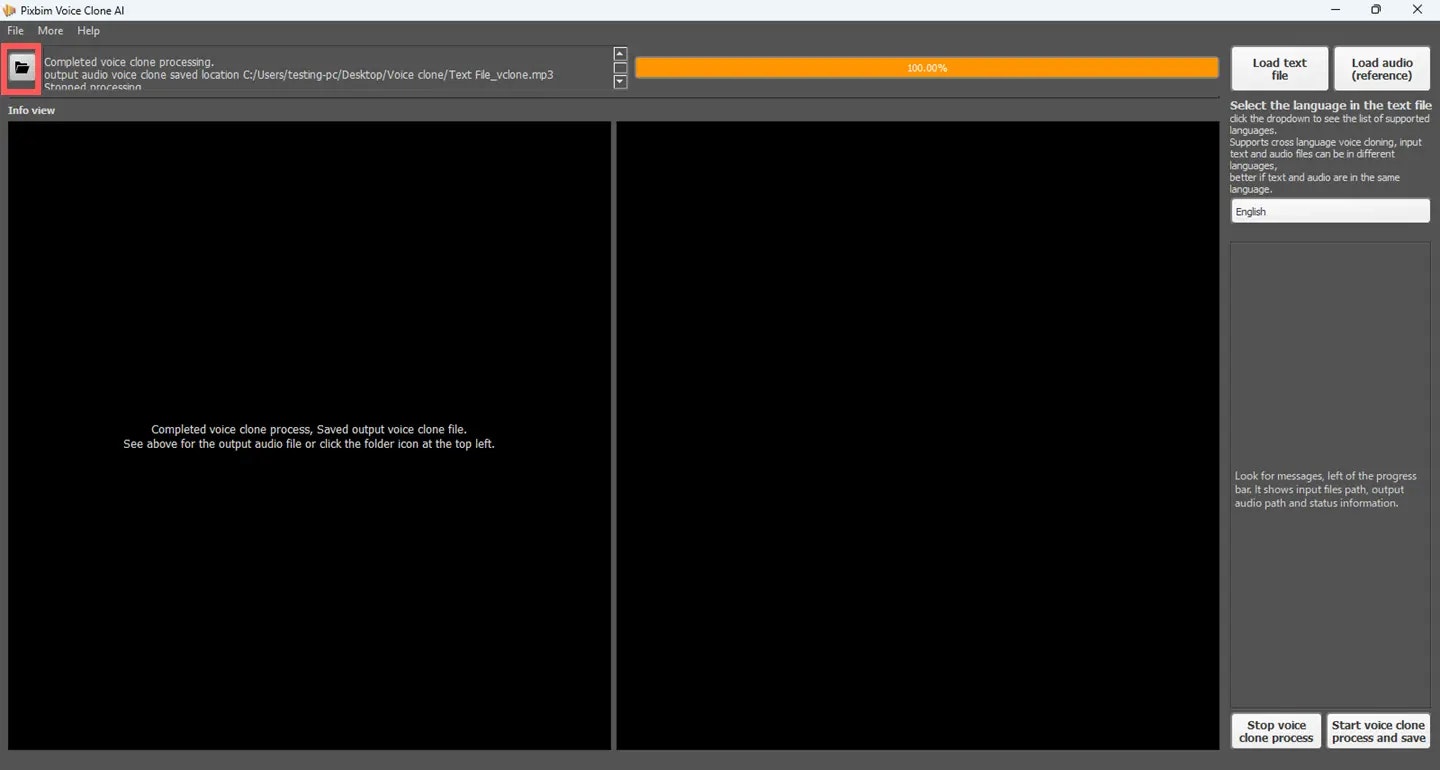Click message log scroll up arrow
This screenshot has height=770, width=1440.
tap(620, 54)
